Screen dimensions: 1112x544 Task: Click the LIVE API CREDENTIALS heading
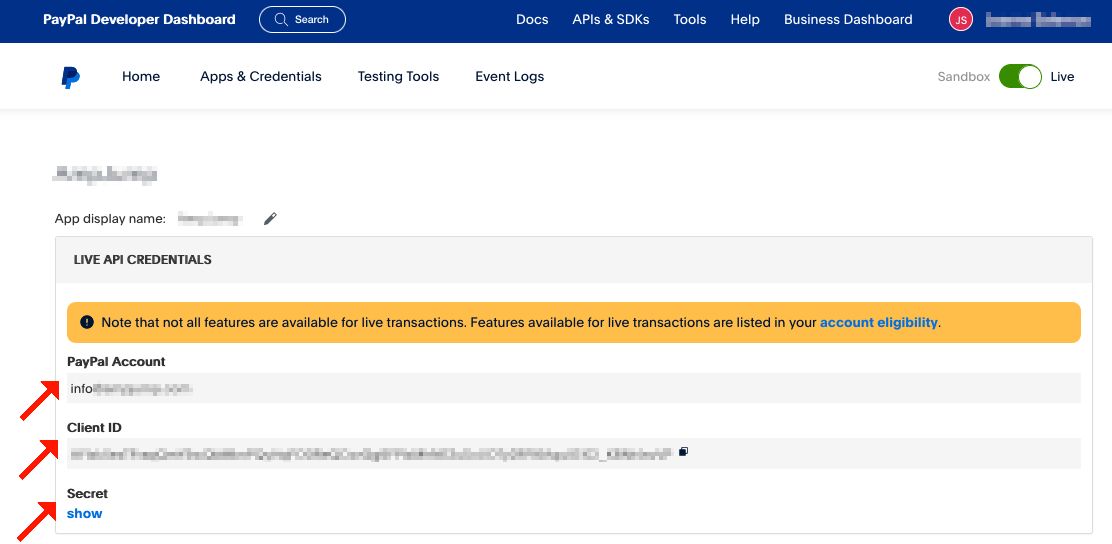[x=143, y=260]
